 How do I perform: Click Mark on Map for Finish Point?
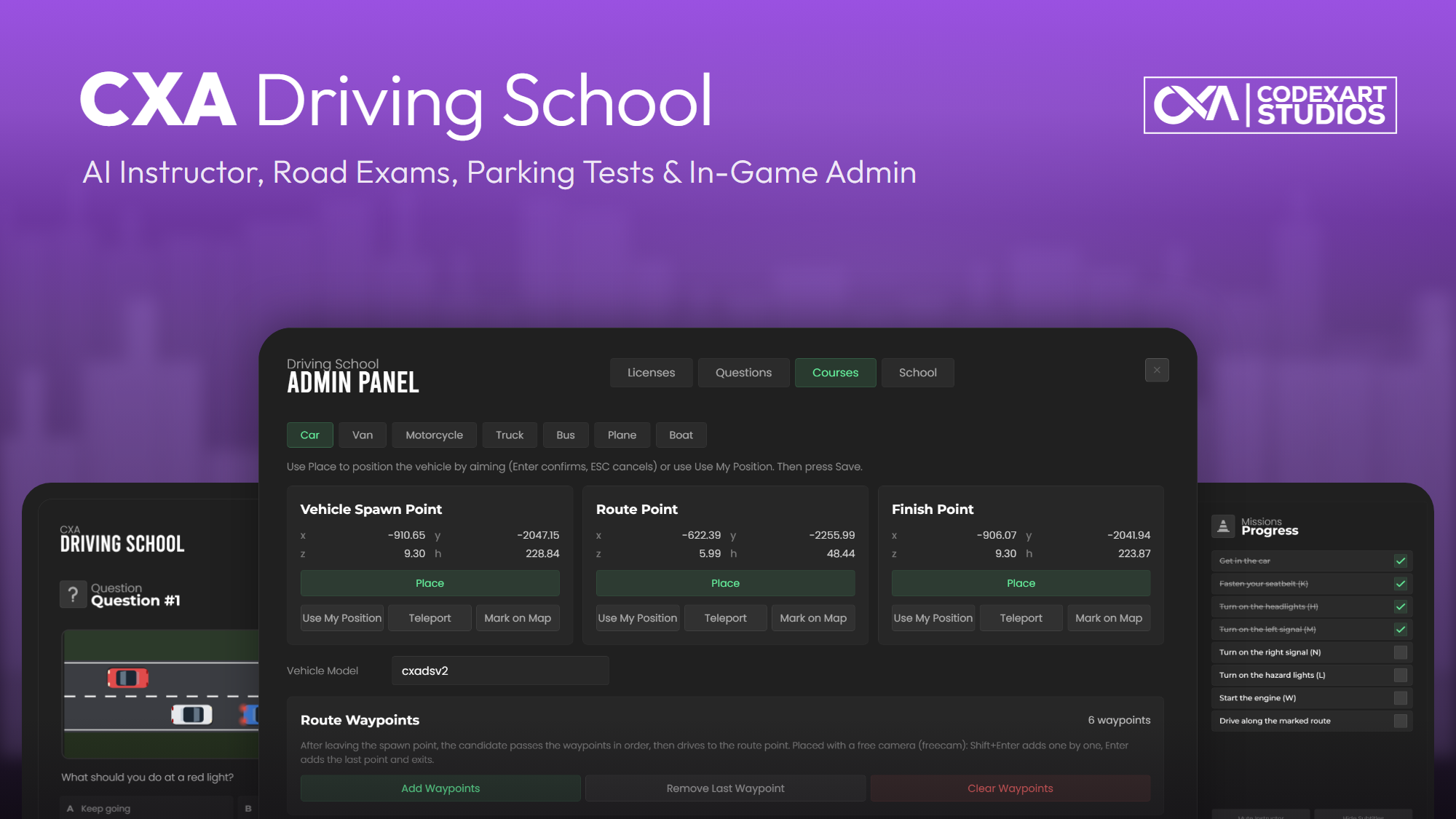point(1109,618)
